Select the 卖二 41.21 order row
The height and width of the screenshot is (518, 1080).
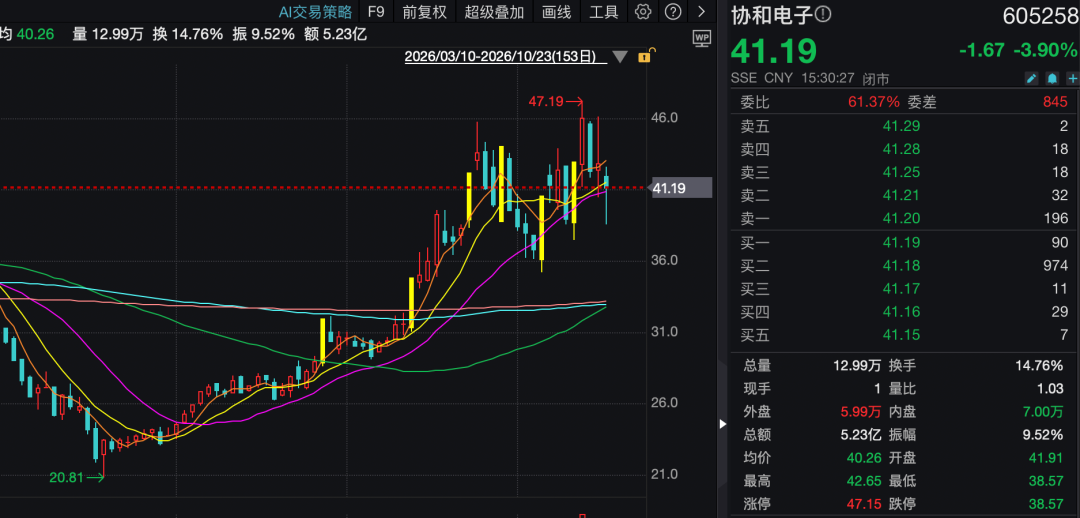point(904,196)
